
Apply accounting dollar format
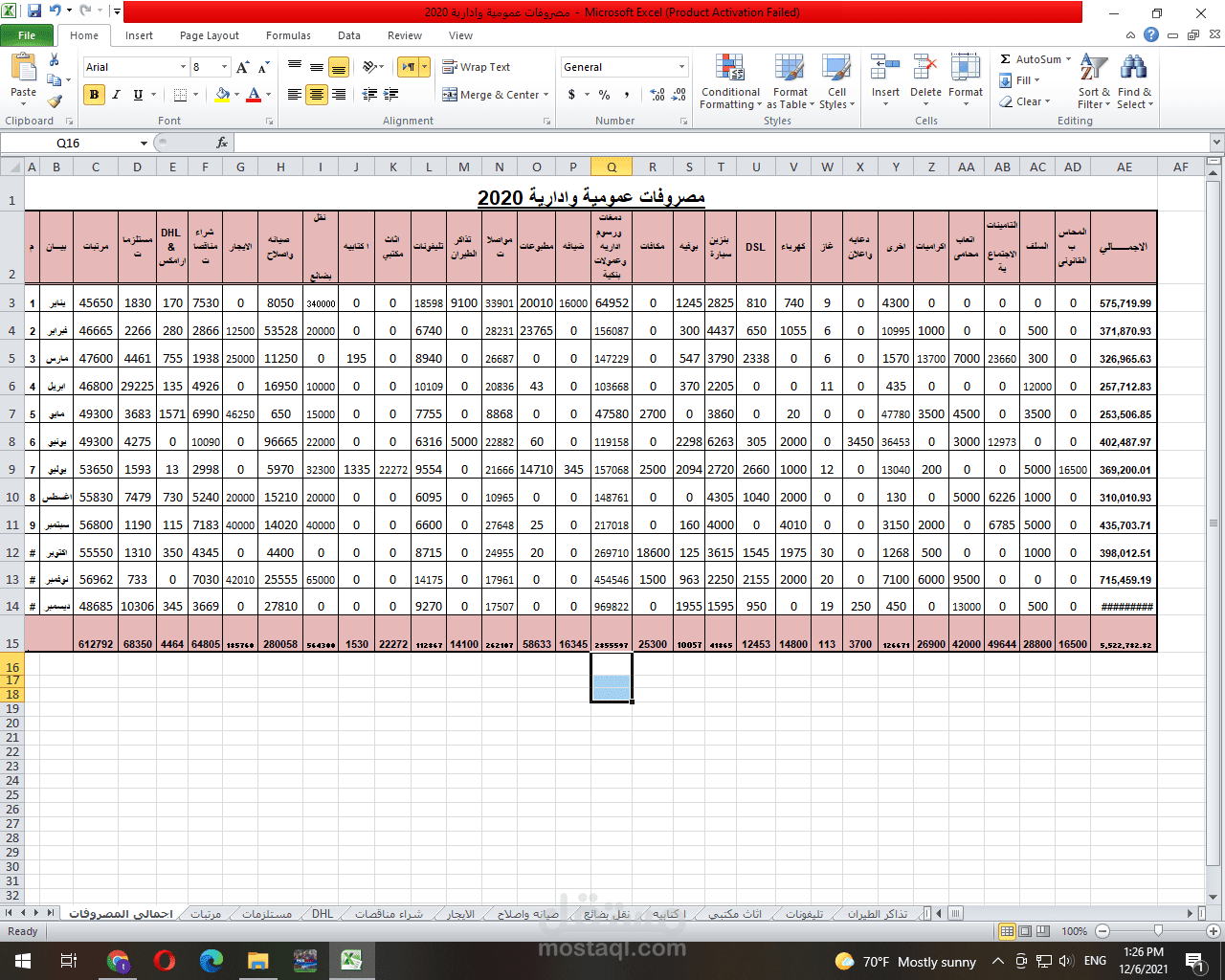(571, 95)
